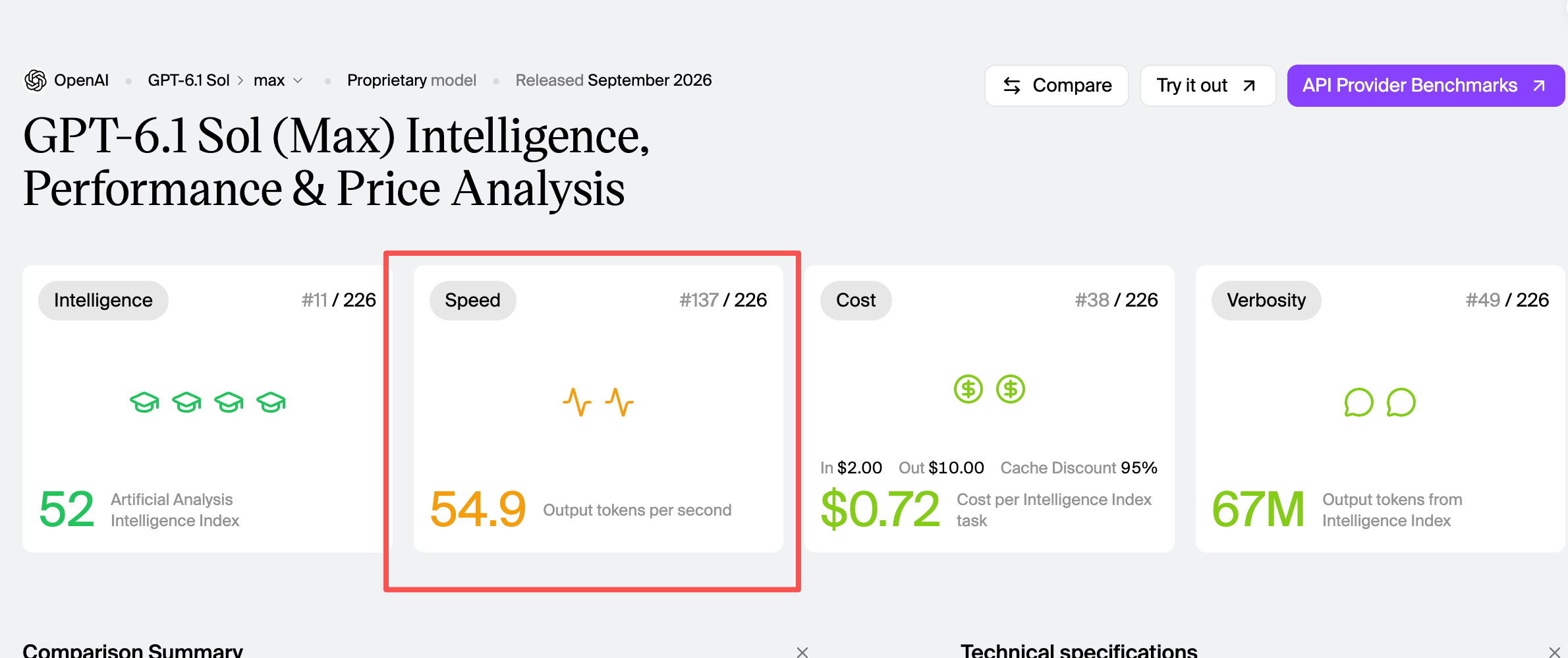This screenshot has height=658, width=1568.
Task: Select the Verbosity pill tag
Action: pos(1266,301)
